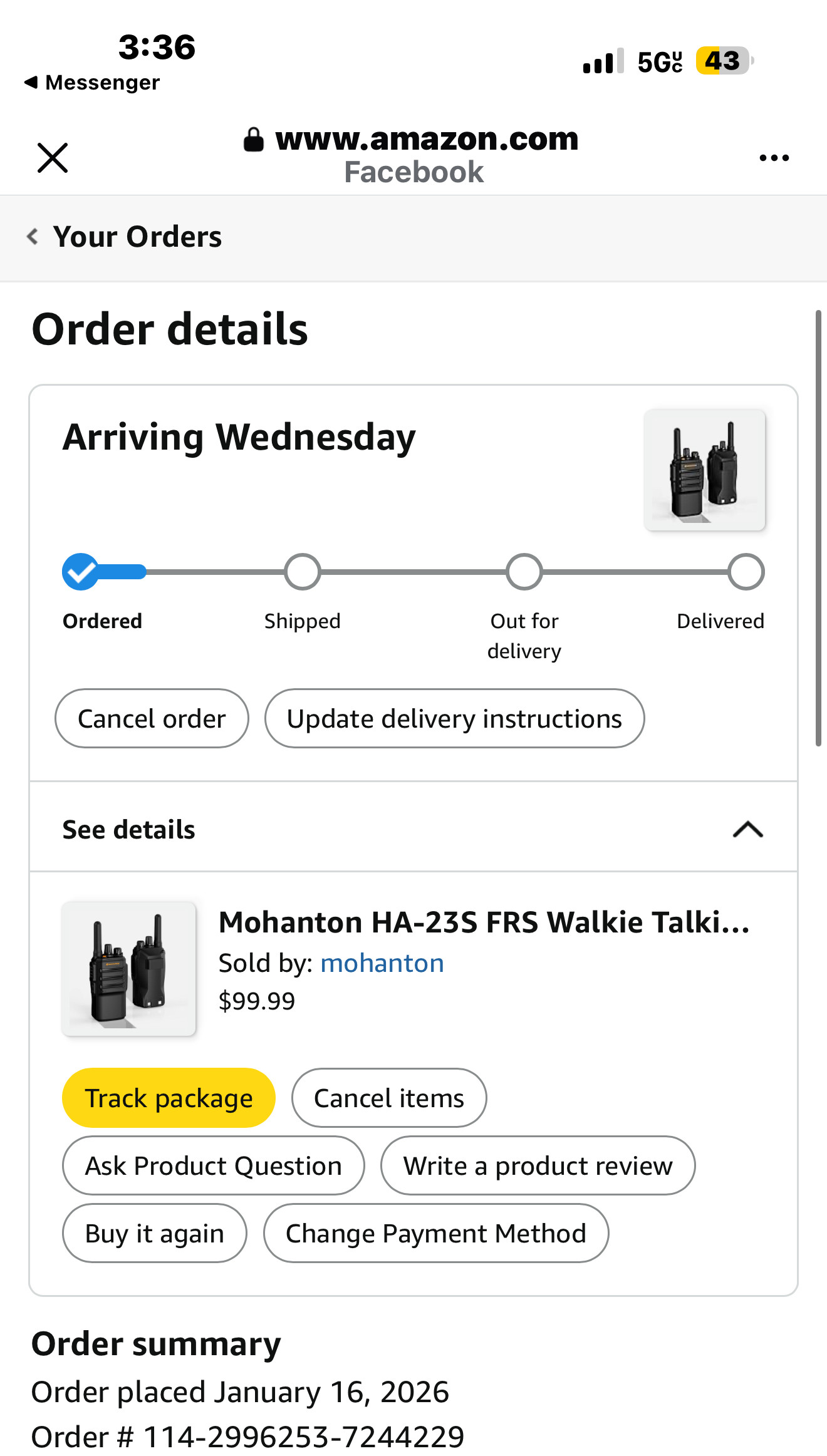This screenshot has width=827, height=1456.
Task: Tap the Shipped progress circle
Action: point(303,572)
